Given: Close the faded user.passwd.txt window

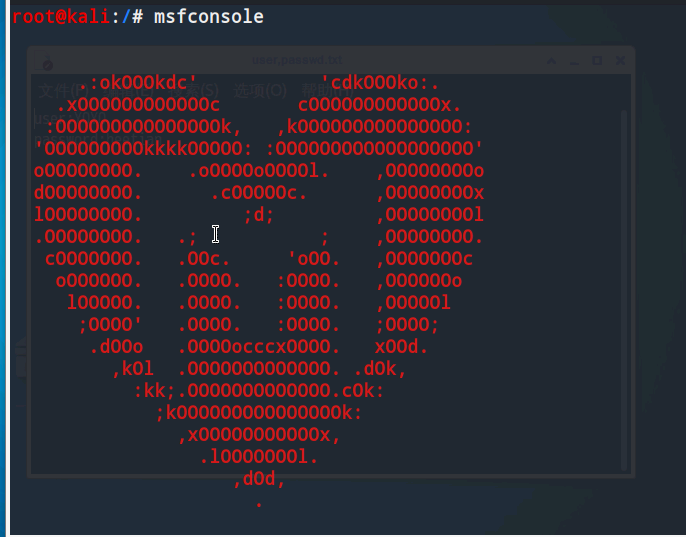Looking at the screenshot, I should tap(620, 61).
